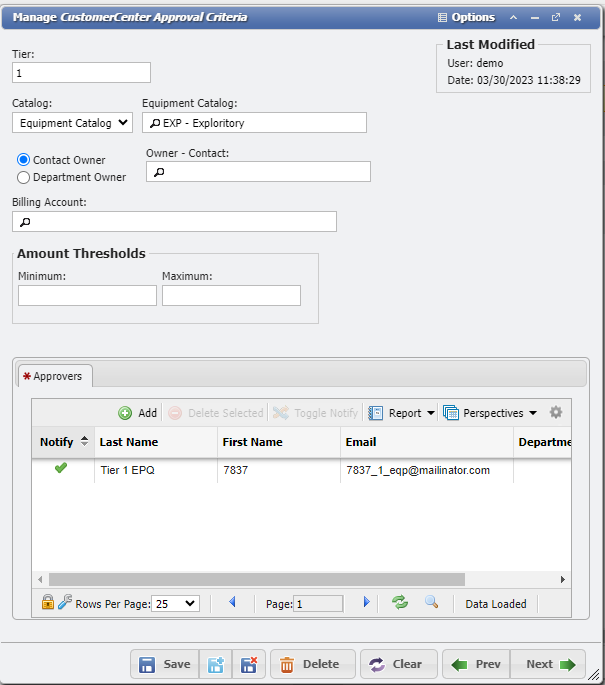This screenshot has width=605, height=685.
Task: Select the Approvers tab
Action: point(57,376)
